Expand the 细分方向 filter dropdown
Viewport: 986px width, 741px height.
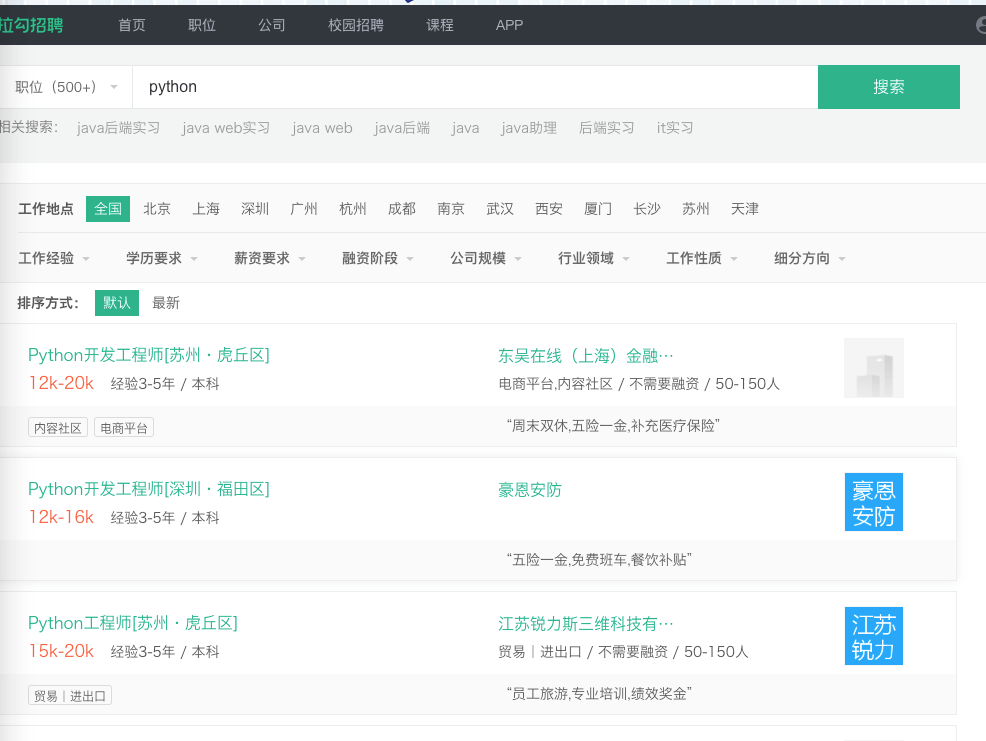(810, 258)
